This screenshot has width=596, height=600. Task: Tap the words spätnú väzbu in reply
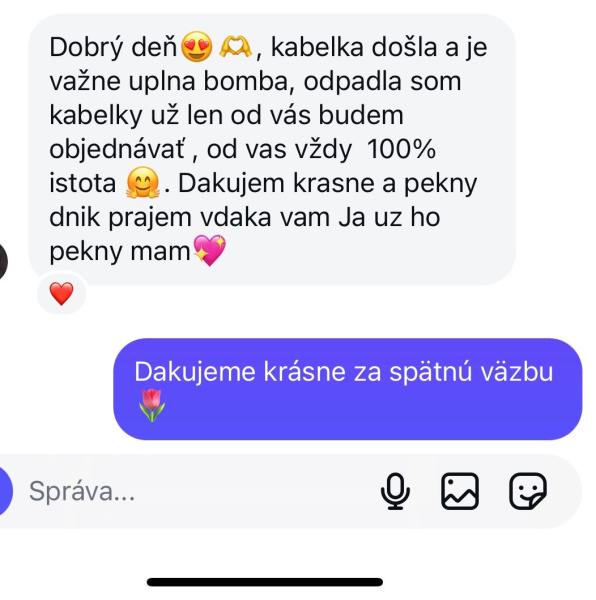point(471,372)
